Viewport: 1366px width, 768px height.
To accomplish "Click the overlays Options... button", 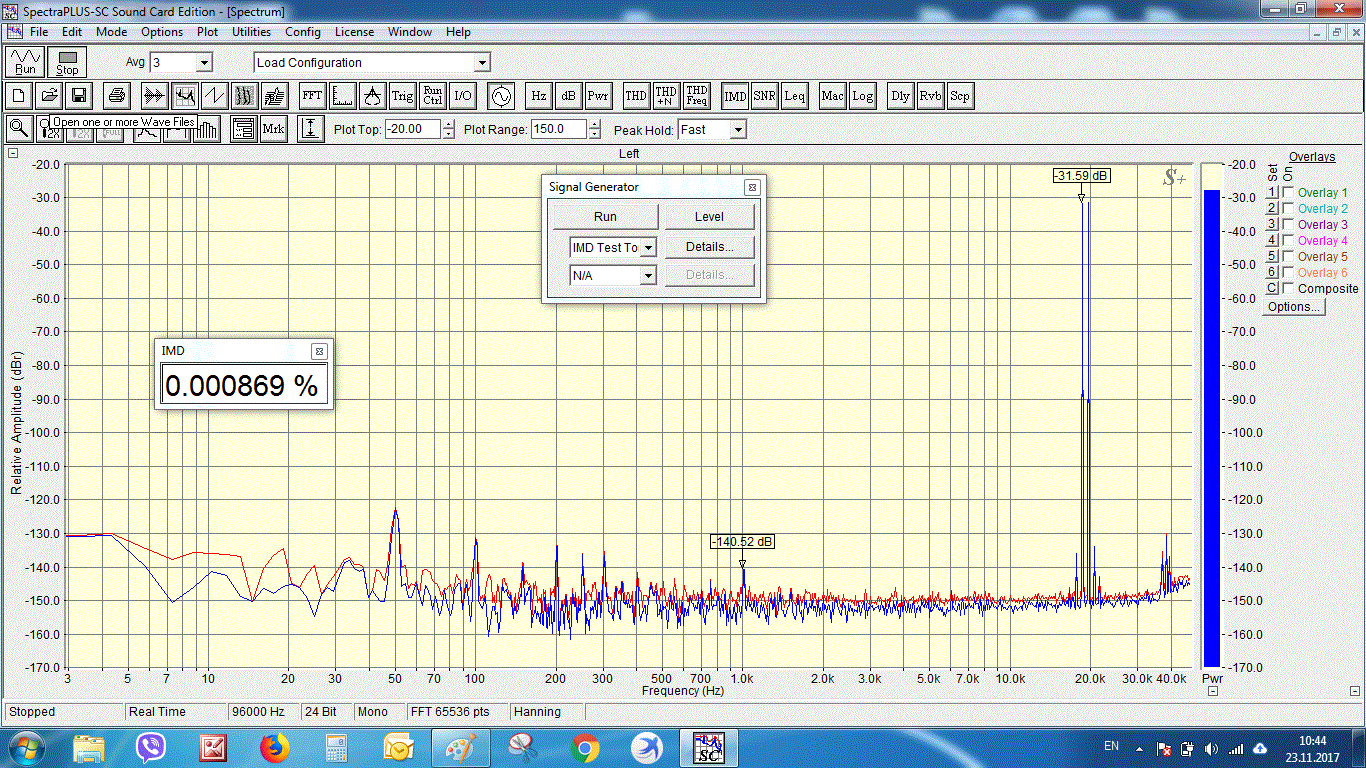I will point(1294,307).
